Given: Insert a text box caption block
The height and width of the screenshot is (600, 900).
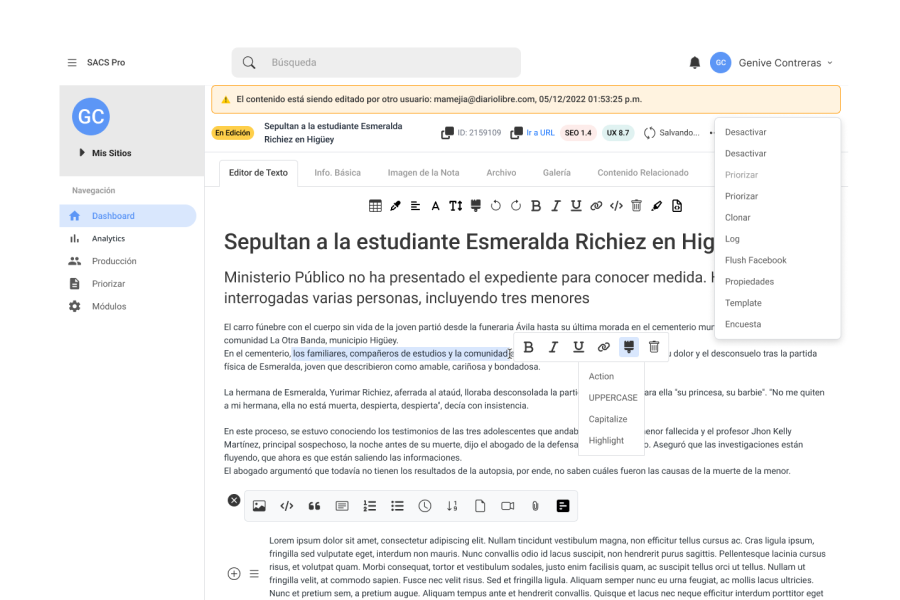Looking at the screenshot, I should pos(342,506).
